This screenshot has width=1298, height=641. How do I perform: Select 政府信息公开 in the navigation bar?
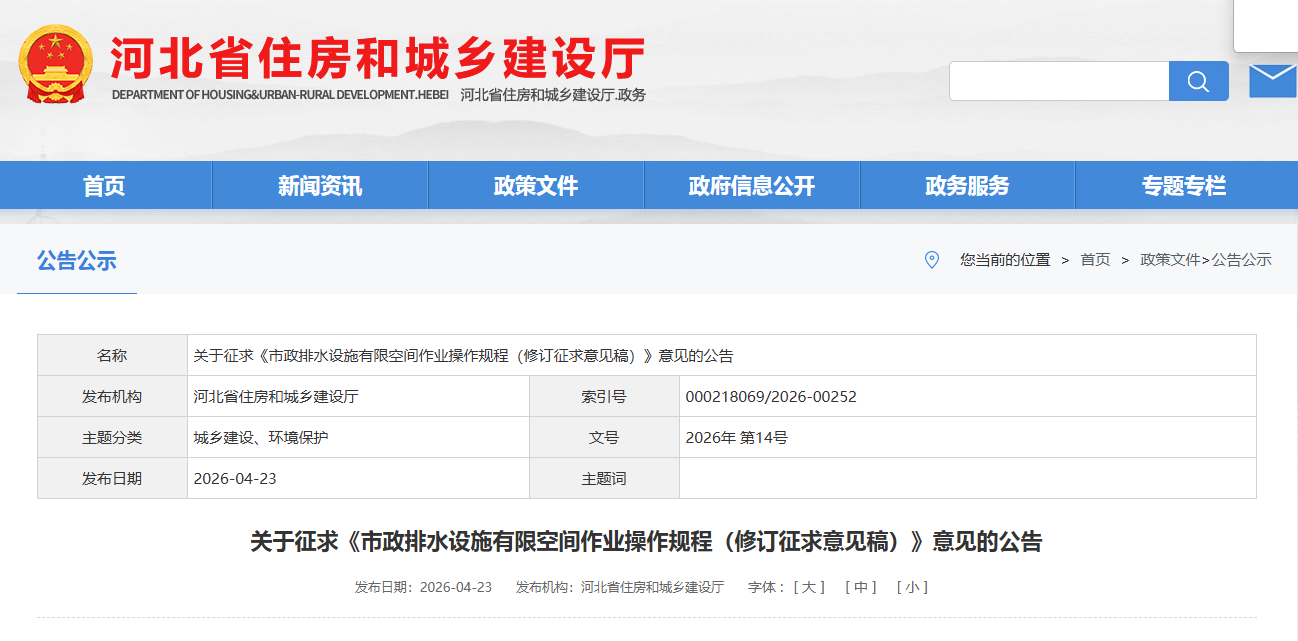tap(752, 185)
